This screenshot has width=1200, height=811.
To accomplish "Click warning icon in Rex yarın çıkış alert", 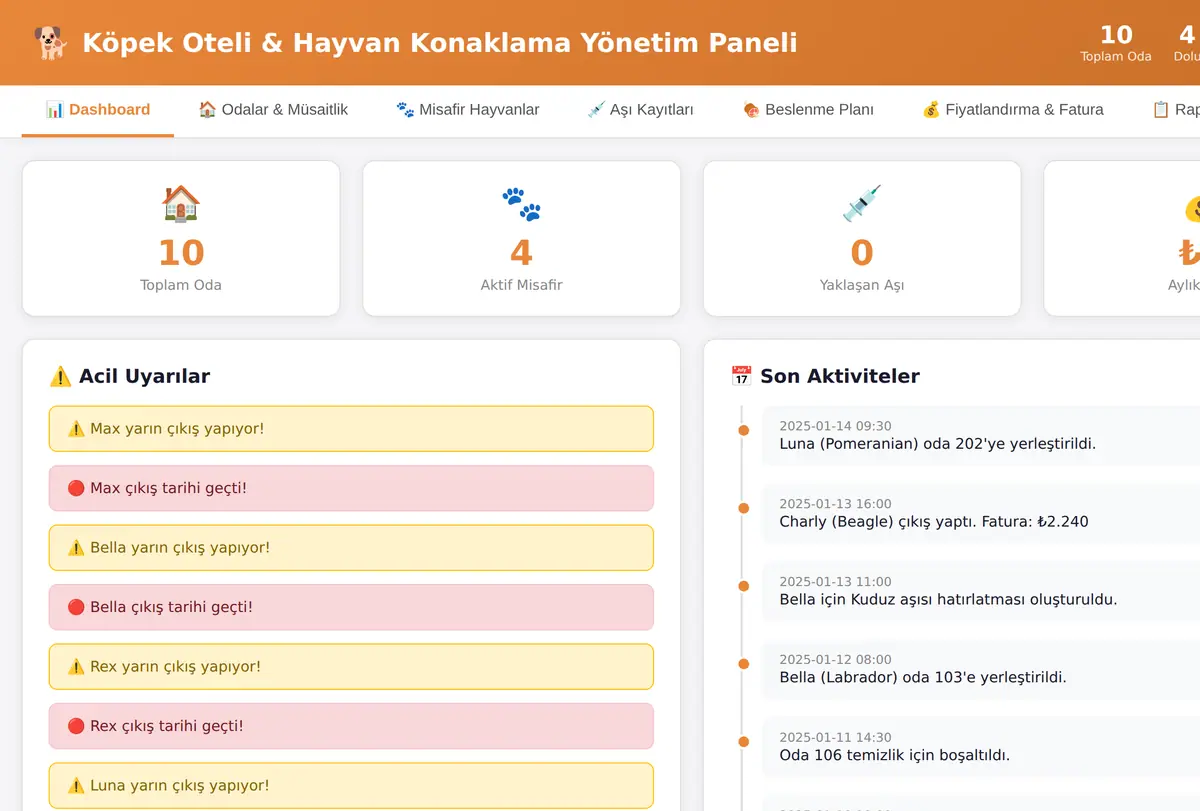I will (76, 667).
